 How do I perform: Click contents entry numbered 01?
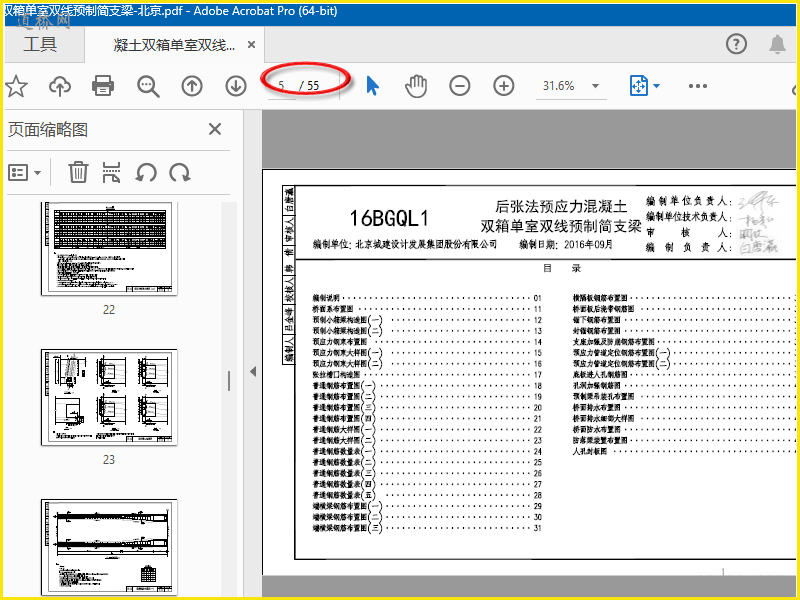tap(427, 298)
